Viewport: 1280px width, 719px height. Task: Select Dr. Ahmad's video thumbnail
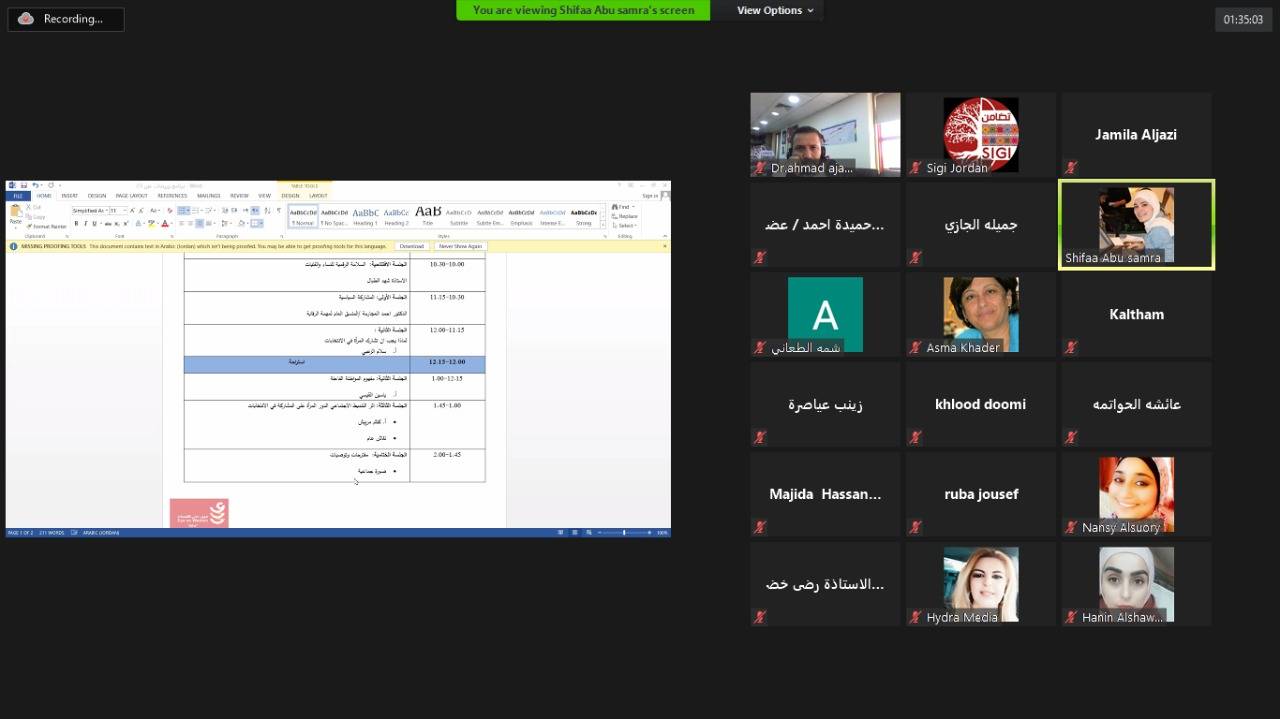coord(825,134)
